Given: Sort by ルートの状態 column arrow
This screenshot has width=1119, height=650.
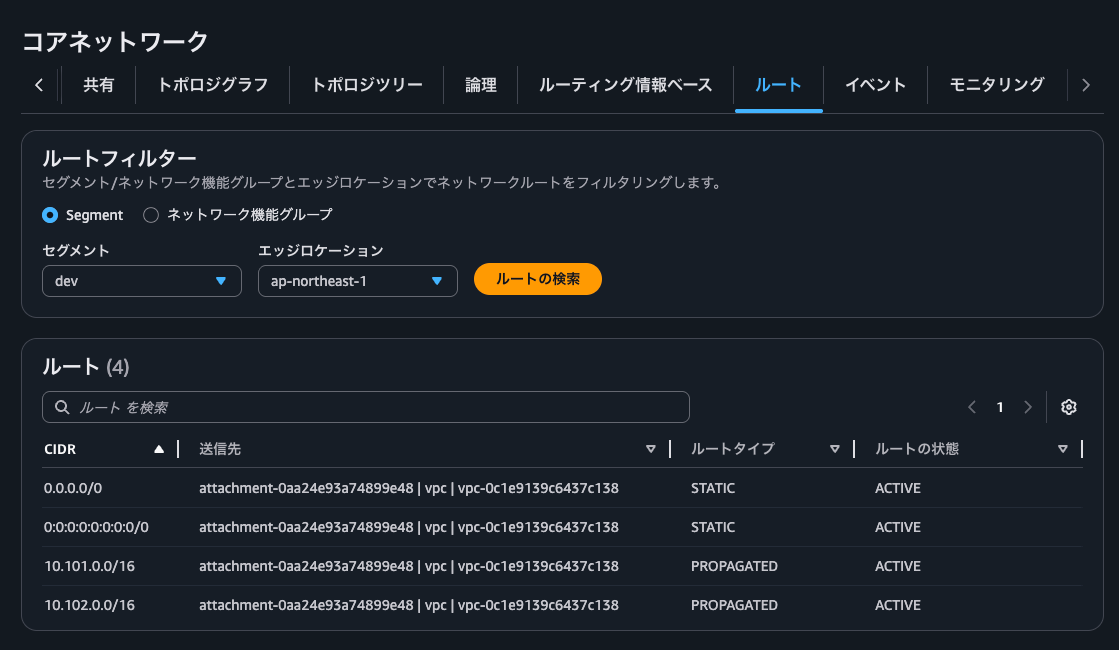Looking at the screenshot, I should (1063, 449).
